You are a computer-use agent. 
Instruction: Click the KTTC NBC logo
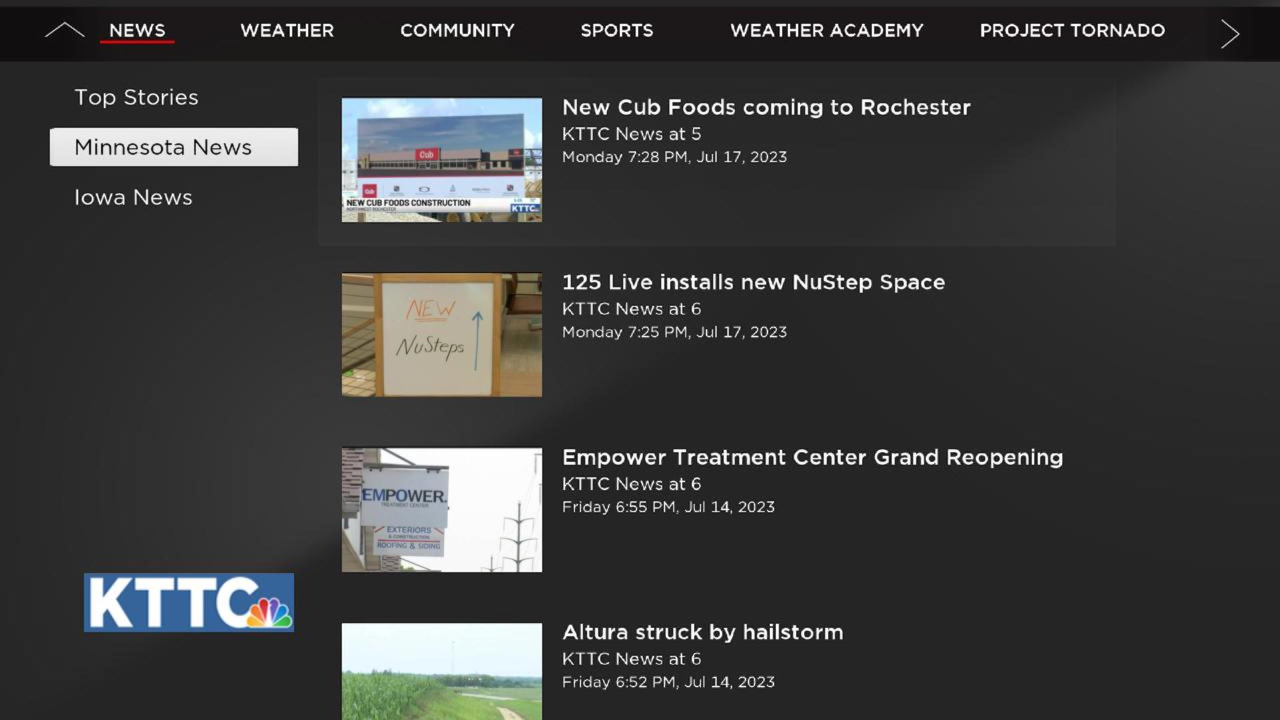pyautogui.click(x=189, y=602)
